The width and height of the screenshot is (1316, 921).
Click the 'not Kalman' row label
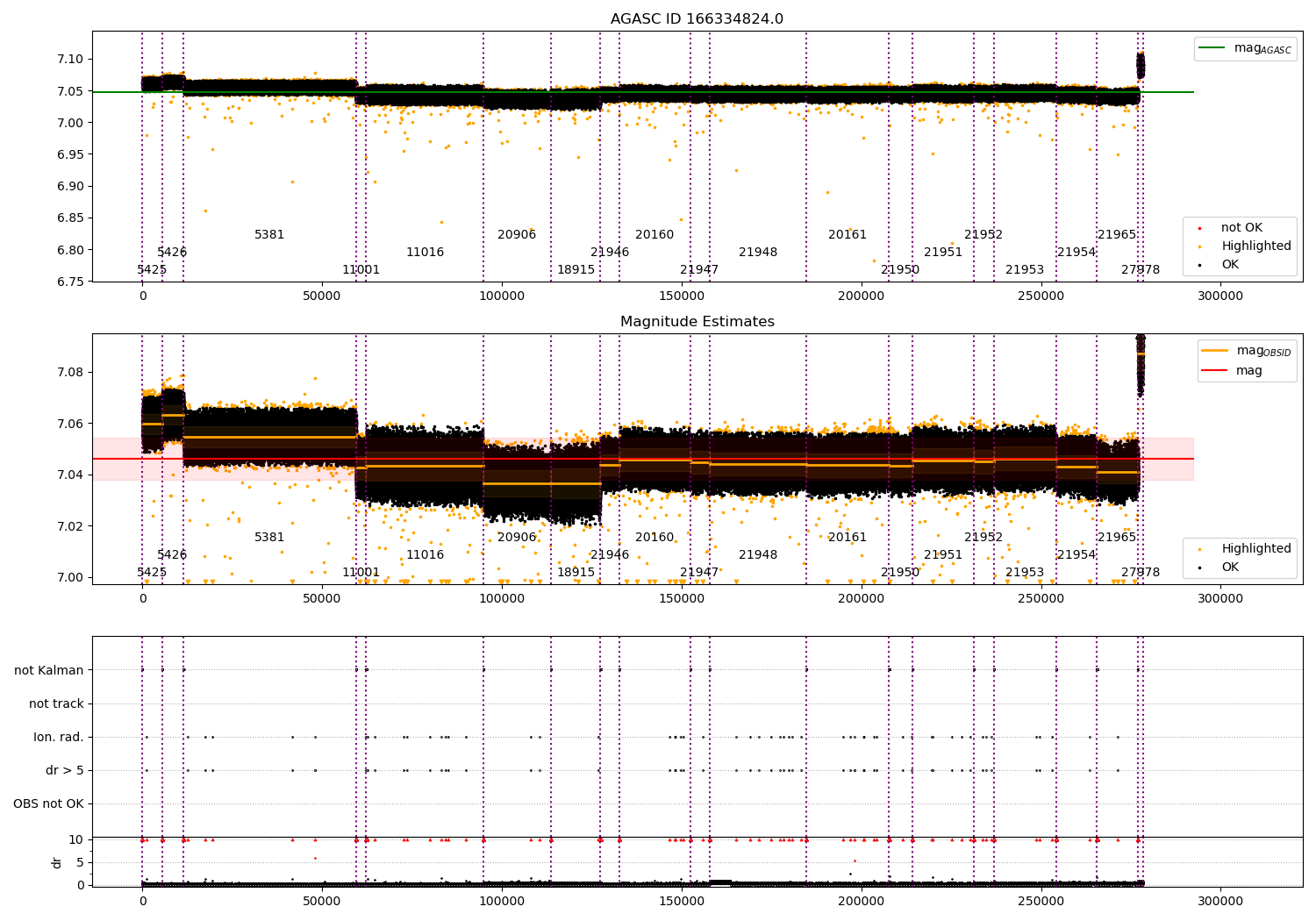[x=49, y=670]
